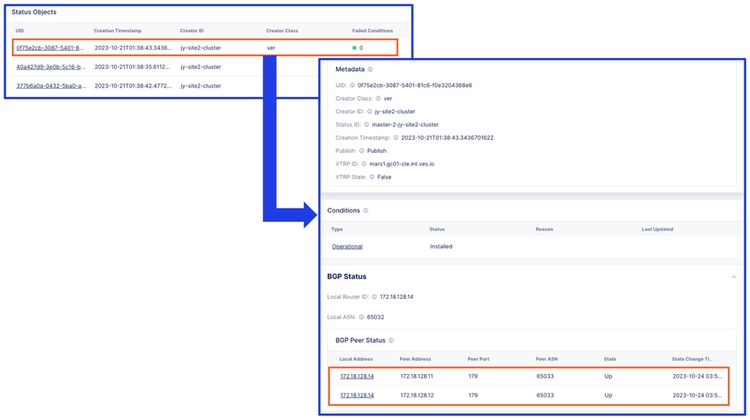Click the Operational condition type link
Image resolution: width=750 pixels, height=420 pixels.
(x=347, y=247)
